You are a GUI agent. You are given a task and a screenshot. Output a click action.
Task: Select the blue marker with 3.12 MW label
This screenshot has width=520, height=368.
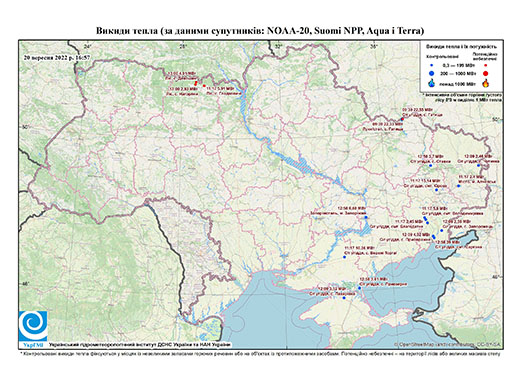pyautogui.click(x=344, y=298)
